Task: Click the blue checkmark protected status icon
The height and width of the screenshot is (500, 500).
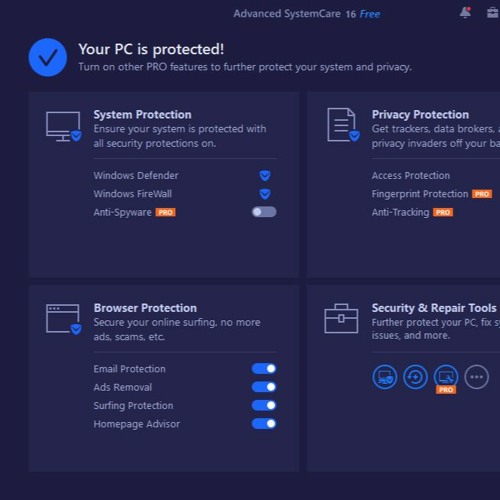Action: tap(48, 57)
